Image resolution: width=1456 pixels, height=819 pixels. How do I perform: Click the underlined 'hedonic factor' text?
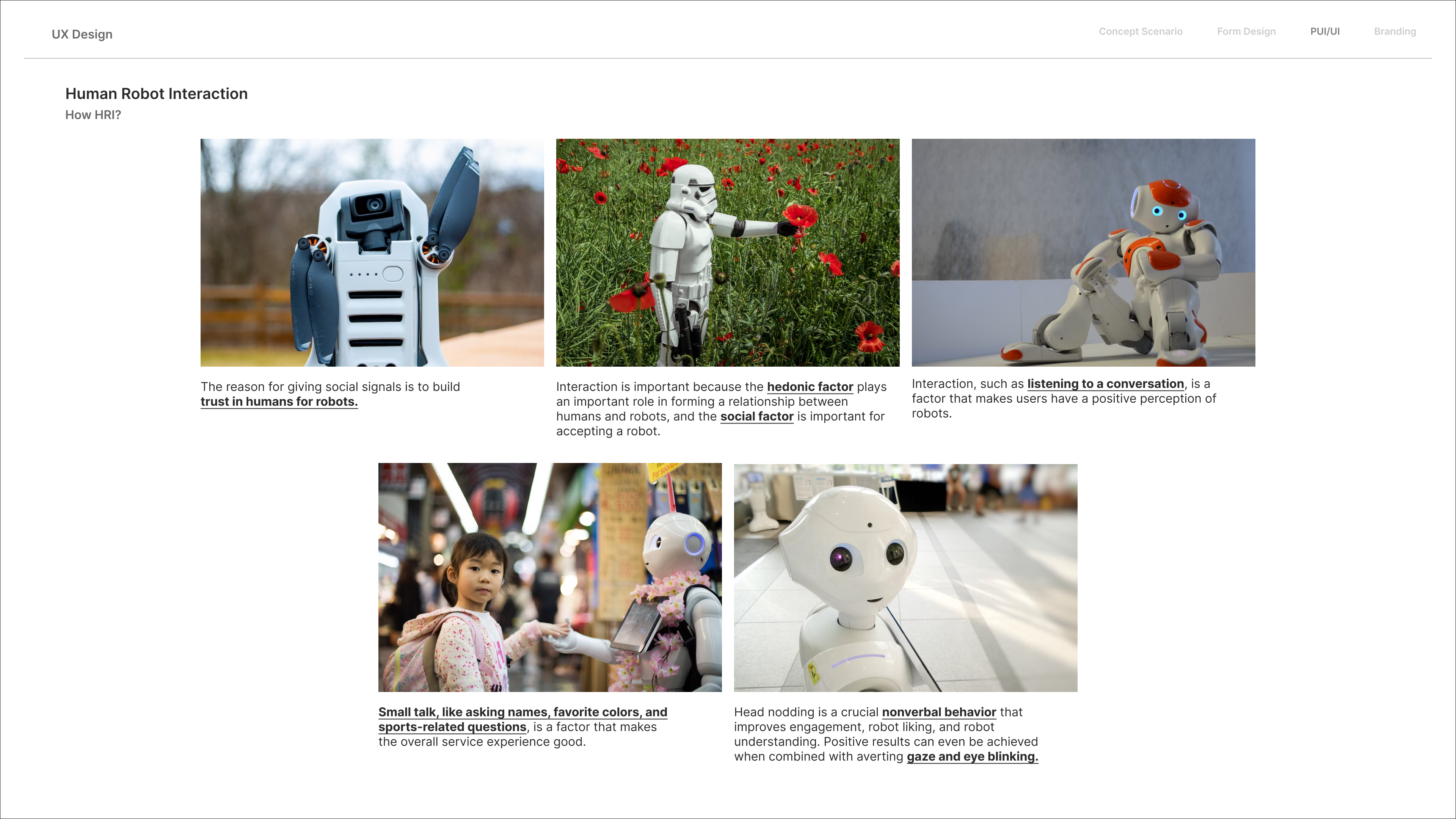tap(810, 387)
